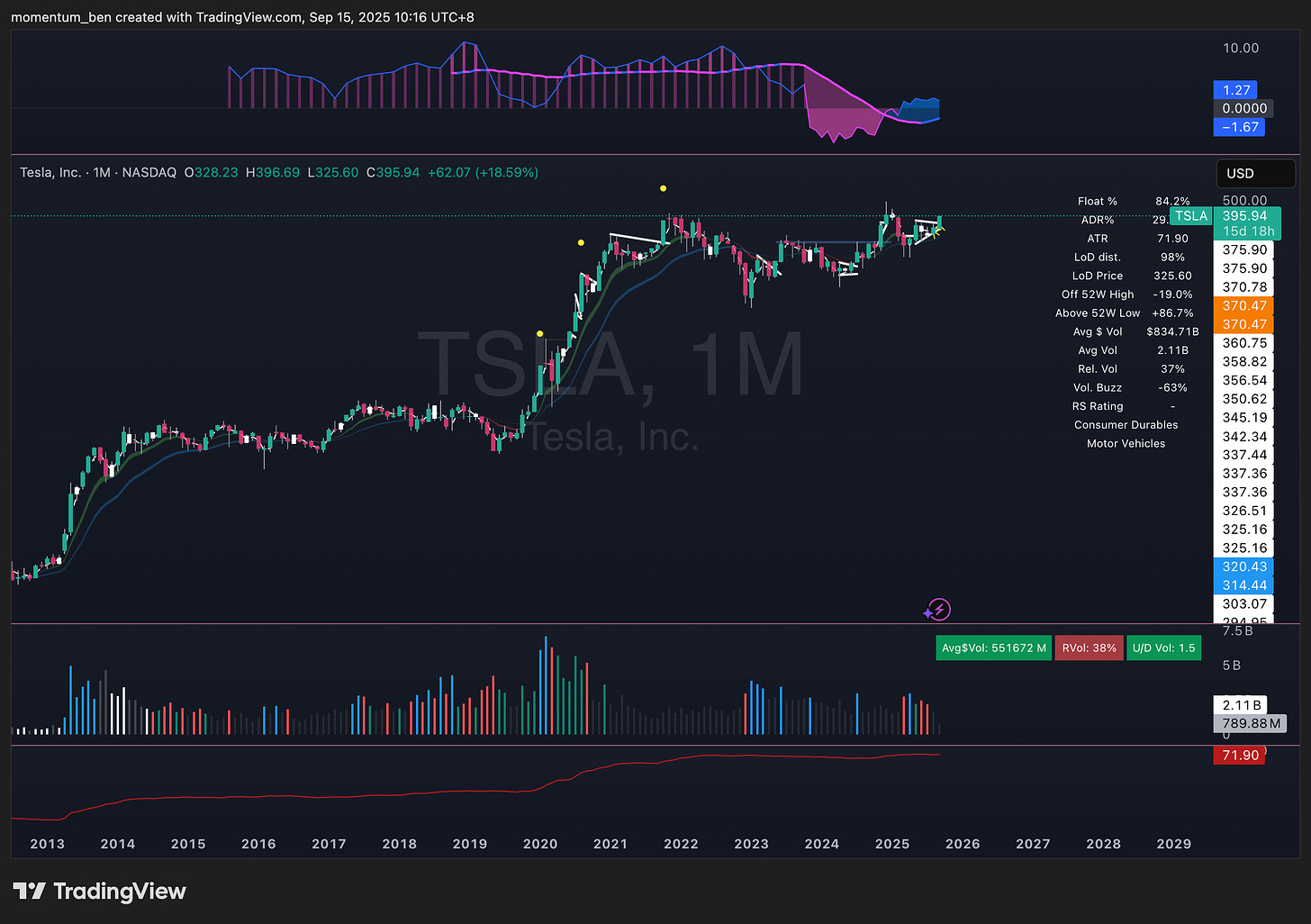This screenshot has height=924, width=1311.
Task: Click the Tesla, Inc. symbol title
Action: [50, 172]
